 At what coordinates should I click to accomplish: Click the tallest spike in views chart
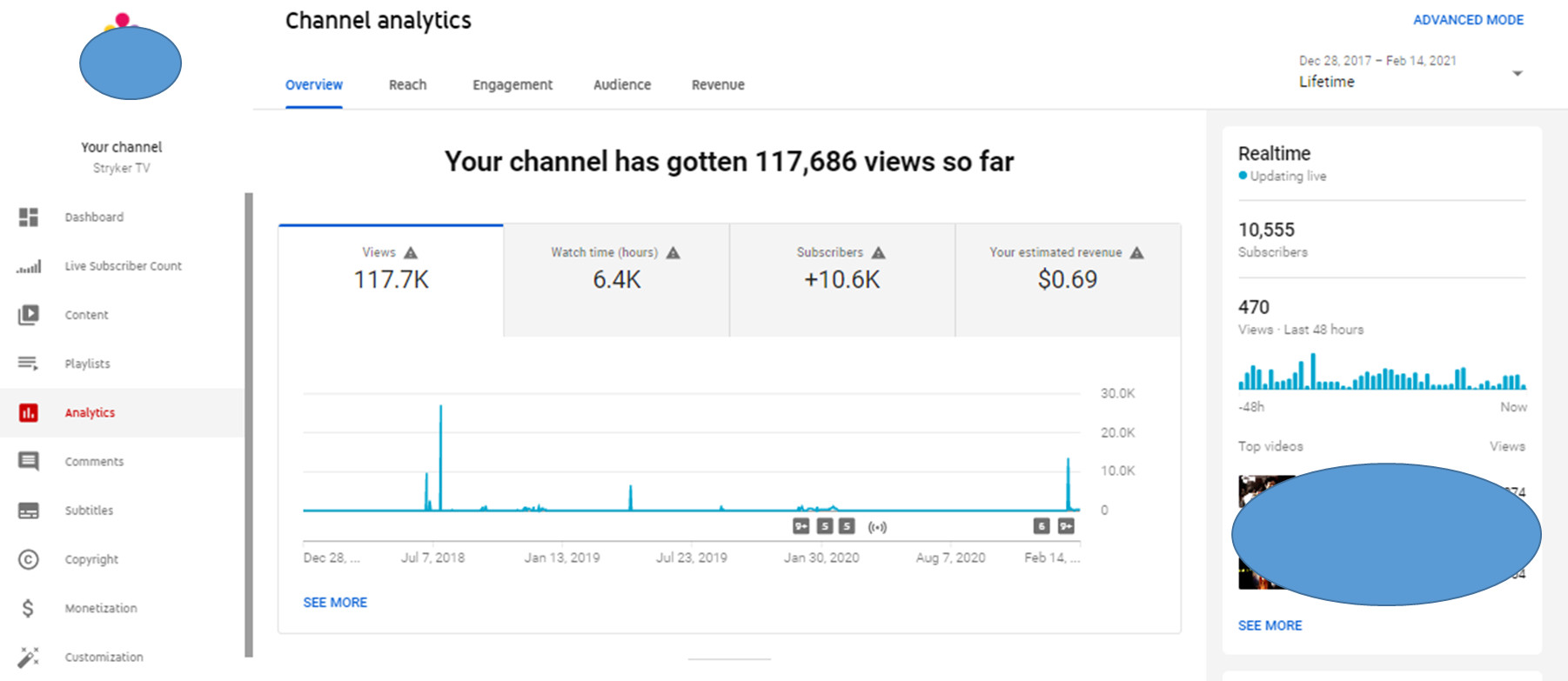pos(440,457)
